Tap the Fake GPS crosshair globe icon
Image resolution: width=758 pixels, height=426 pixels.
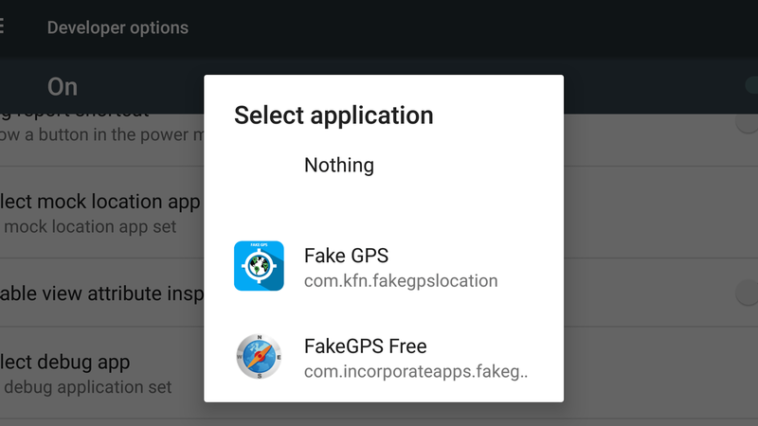(x=259, y=266)
